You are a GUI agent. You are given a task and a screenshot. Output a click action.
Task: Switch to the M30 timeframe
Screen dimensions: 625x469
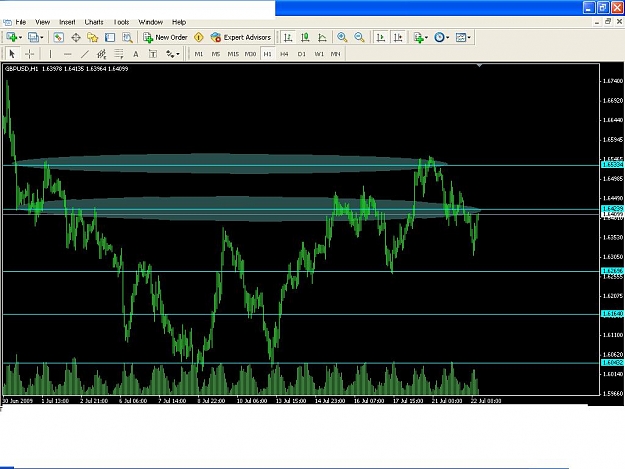click(x=250, y=54)
